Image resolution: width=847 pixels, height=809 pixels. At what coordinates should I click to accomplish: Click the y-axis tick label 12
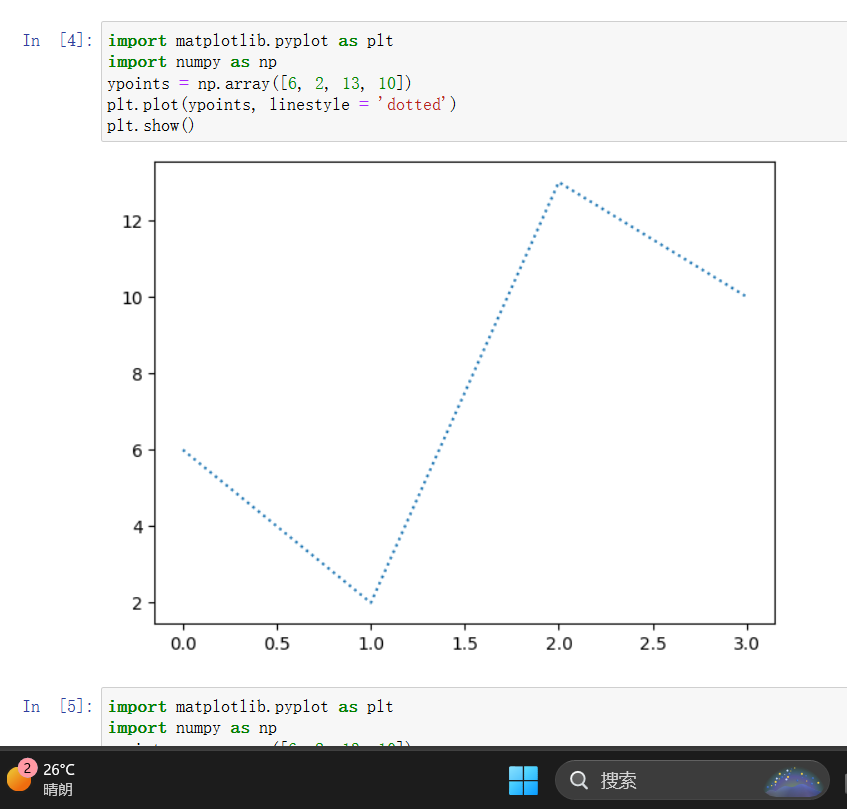click(x=132, y=221)
